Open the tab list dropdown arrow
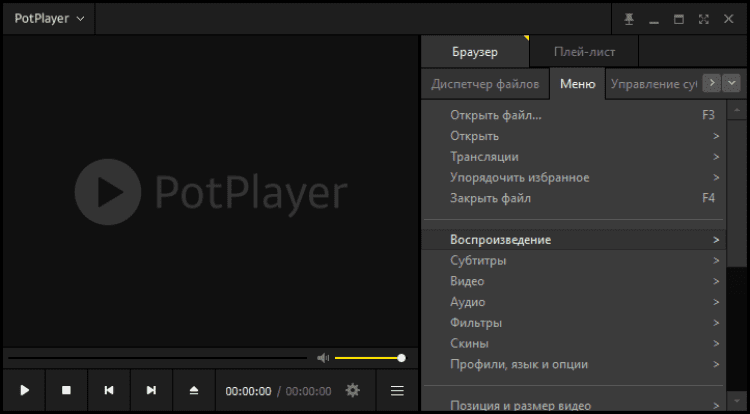Screen dimensions: 750x414 coord(731,83)
